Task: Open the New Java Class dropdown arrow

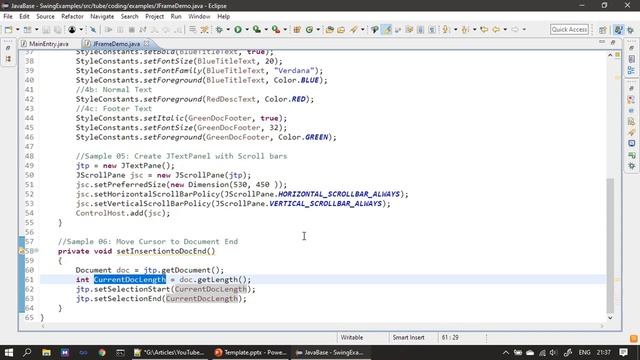Action: pos(318,29)
